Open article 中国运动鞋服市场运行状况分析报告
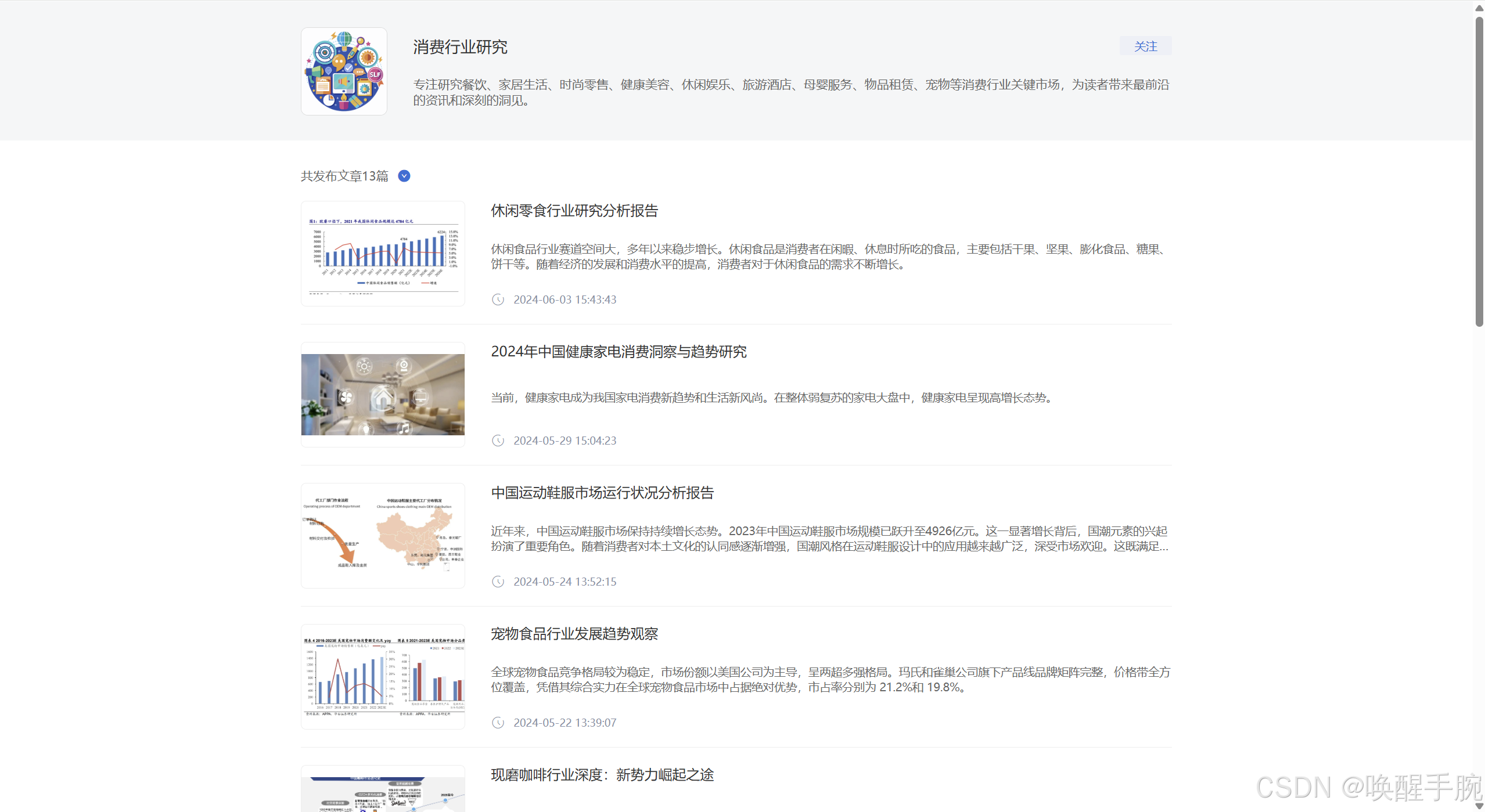1485x812 pixels. [x=602, y=493]
